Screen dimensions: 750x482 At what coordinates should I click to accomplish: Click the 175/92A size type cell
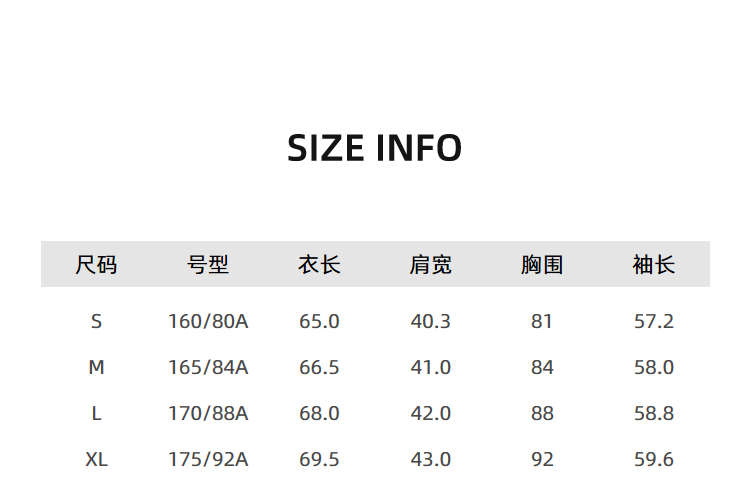208,460
